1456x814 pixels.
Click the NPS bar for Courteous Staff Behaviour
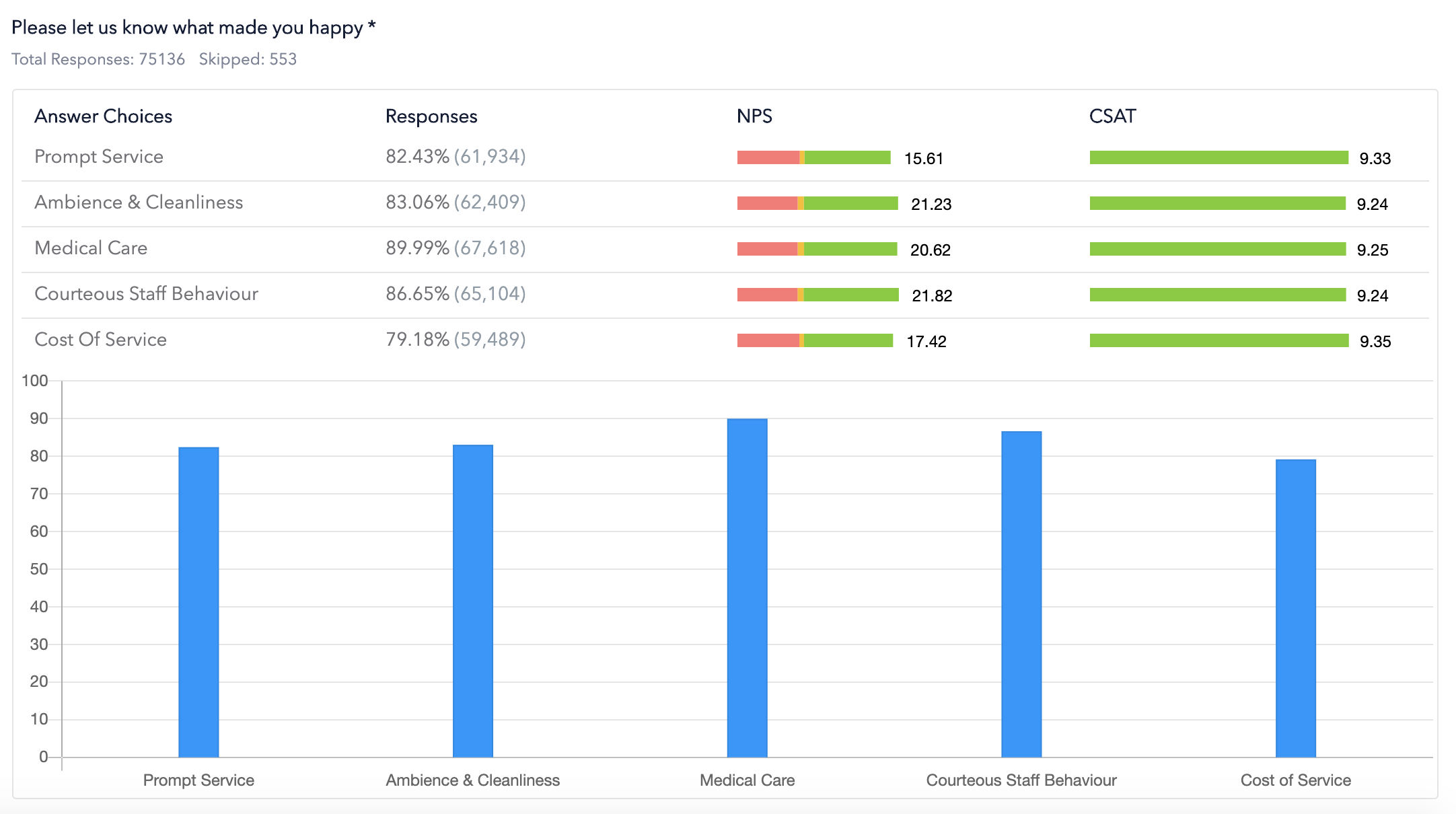tap(816, 295)
